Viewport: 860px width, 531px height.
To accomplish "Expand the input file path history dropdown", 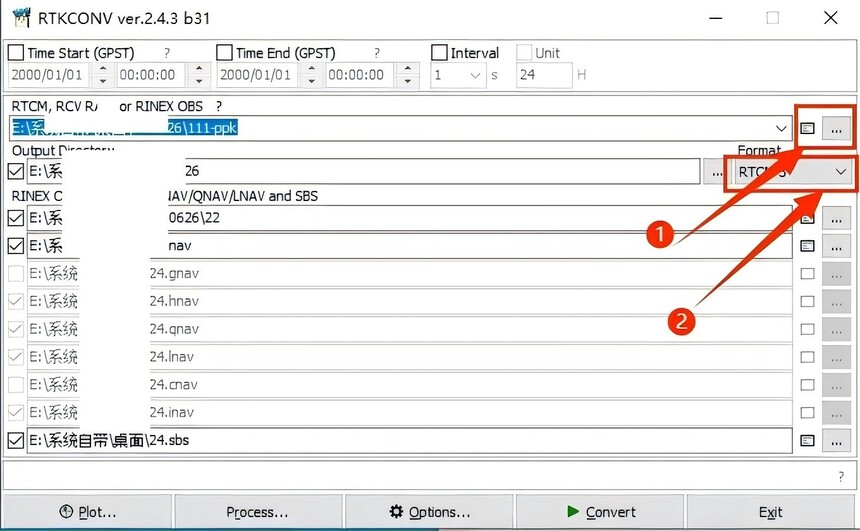I will click(781, 128).
